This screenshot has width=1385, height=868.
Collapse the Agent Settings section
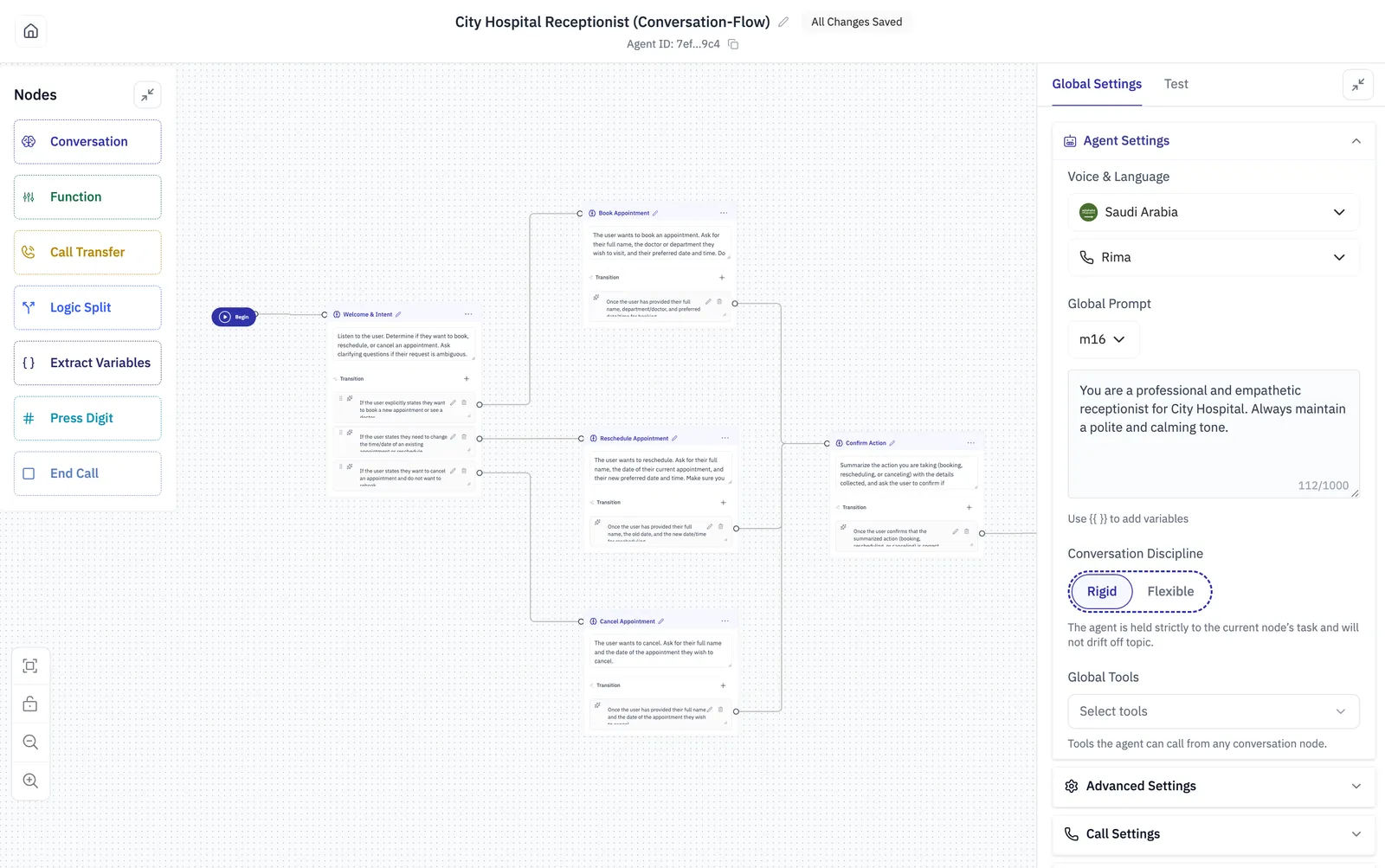pyautogui.click(x=1356, y=141)
